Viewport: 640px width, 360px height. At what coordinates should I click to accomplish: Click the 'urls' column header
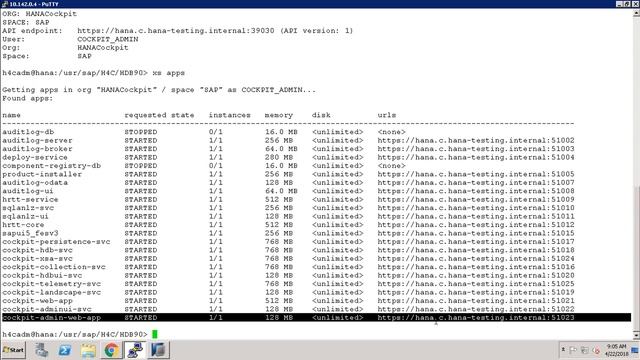pos(387,115)
